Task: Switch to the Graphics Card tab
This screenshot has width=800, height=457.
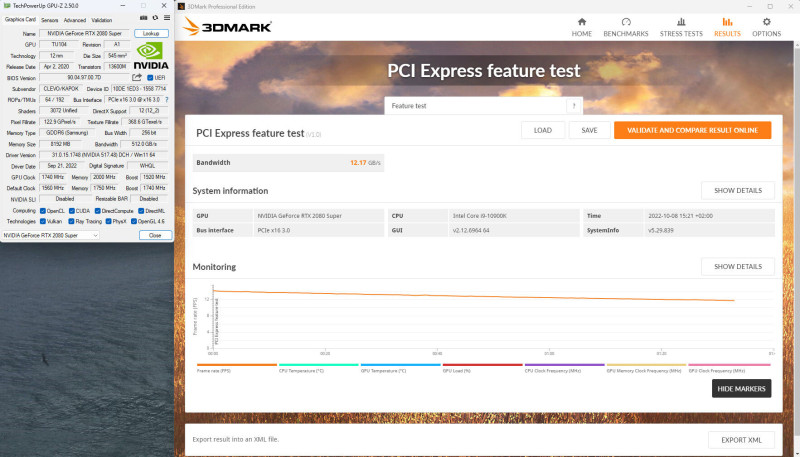Action: pyautogui.click(x=20, y=20)
